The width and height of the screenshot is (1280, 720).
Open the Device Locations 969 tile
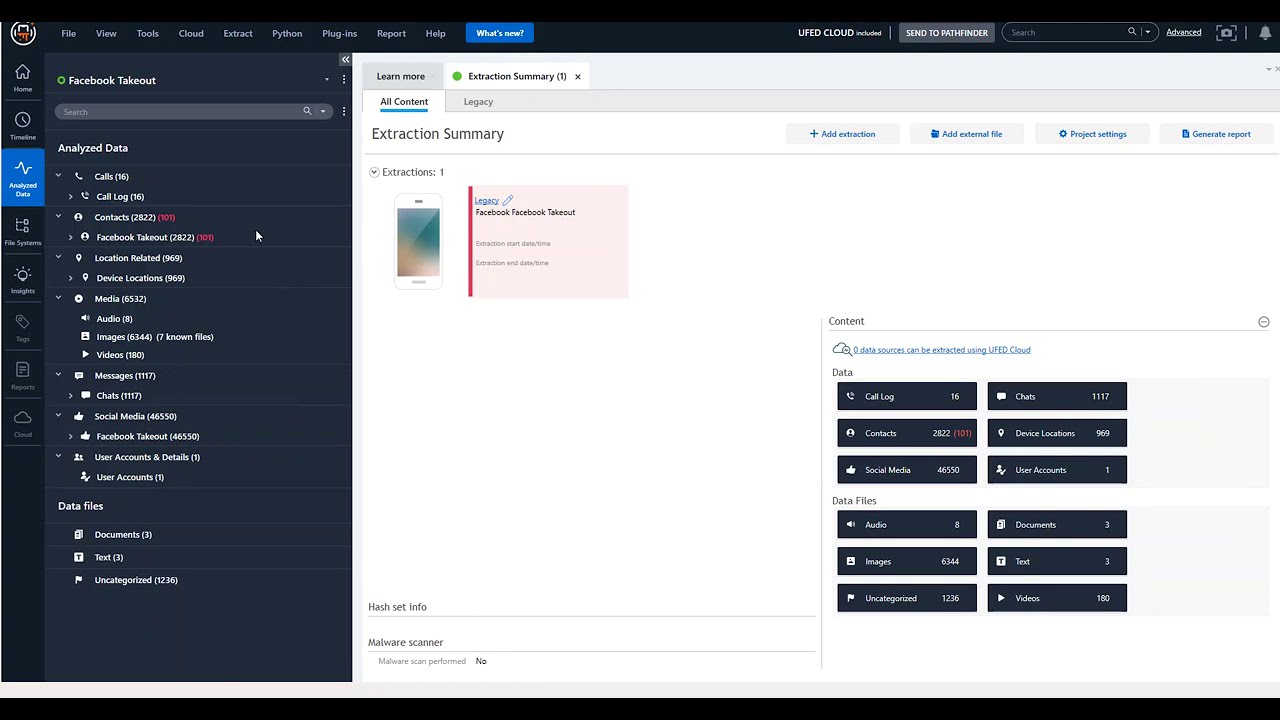1057,433
